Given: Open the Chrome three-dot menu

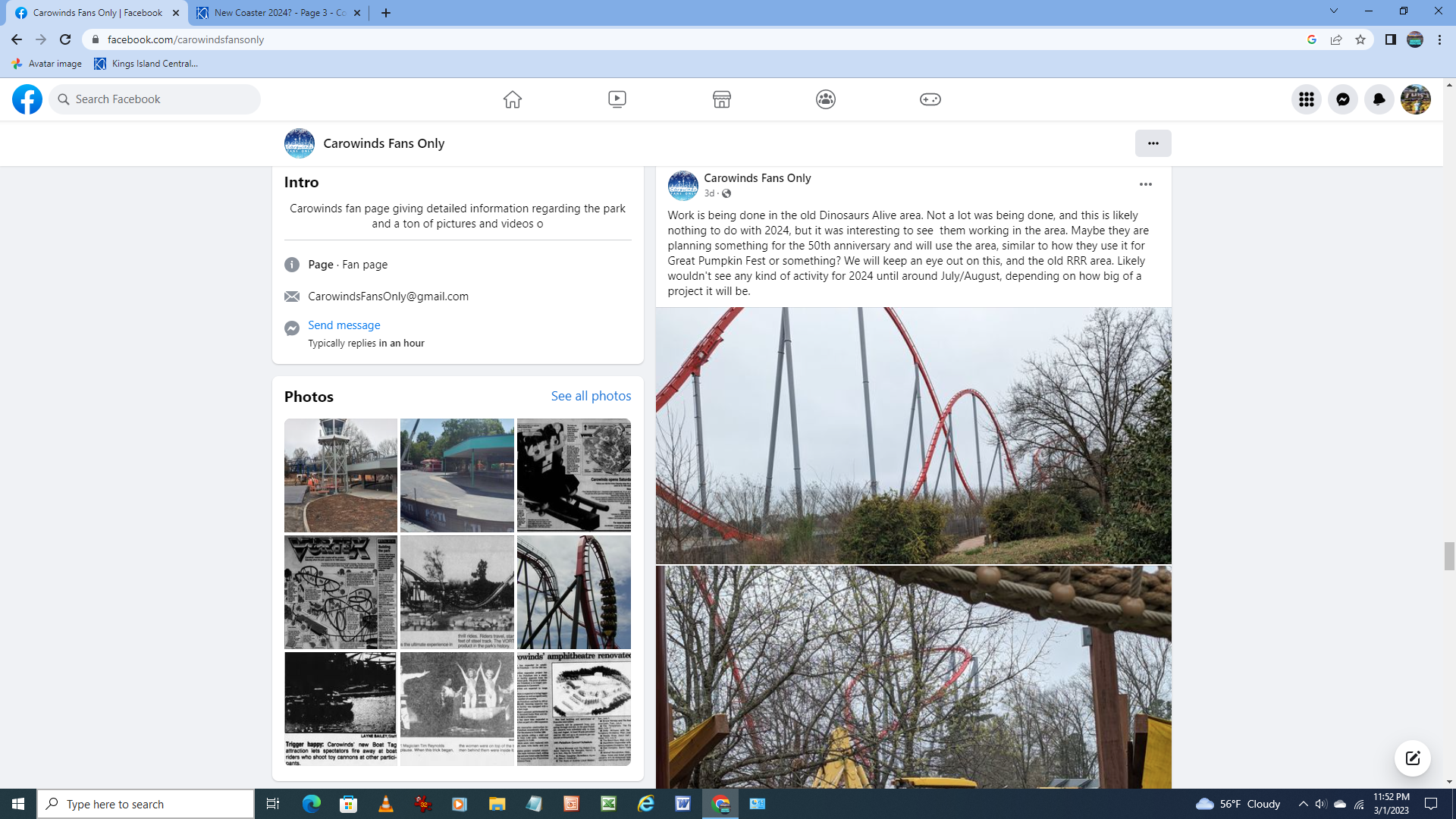Looking at the screenshot, I should click(1439, 39).
